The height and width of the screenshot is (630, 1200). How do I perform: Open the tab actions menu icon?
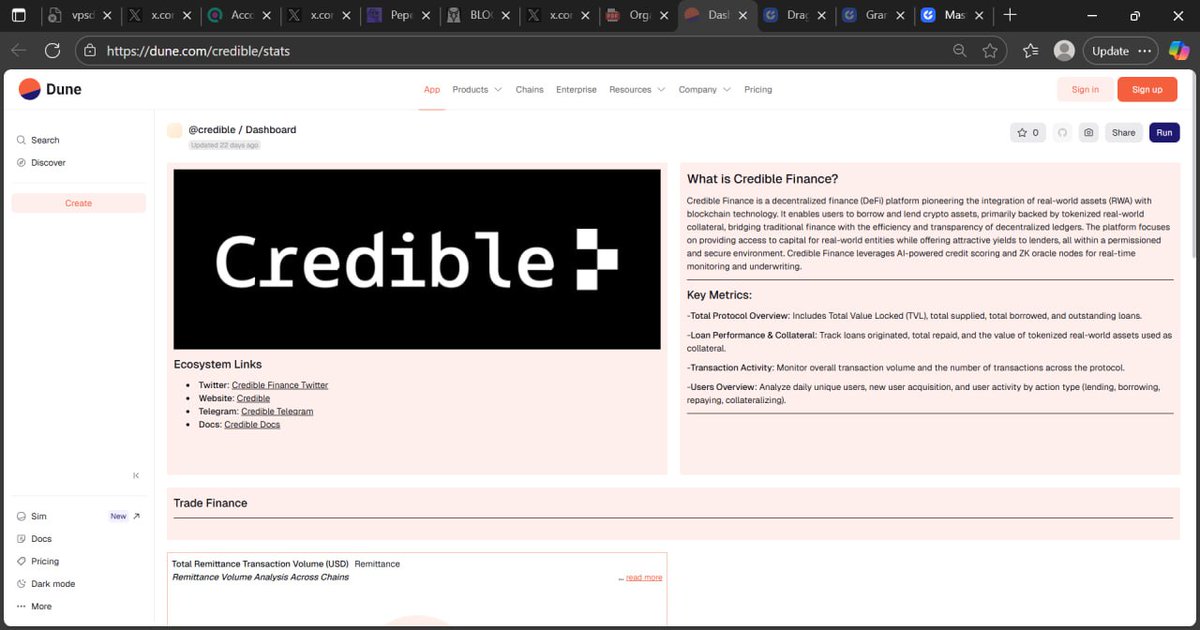pos(18,16)
